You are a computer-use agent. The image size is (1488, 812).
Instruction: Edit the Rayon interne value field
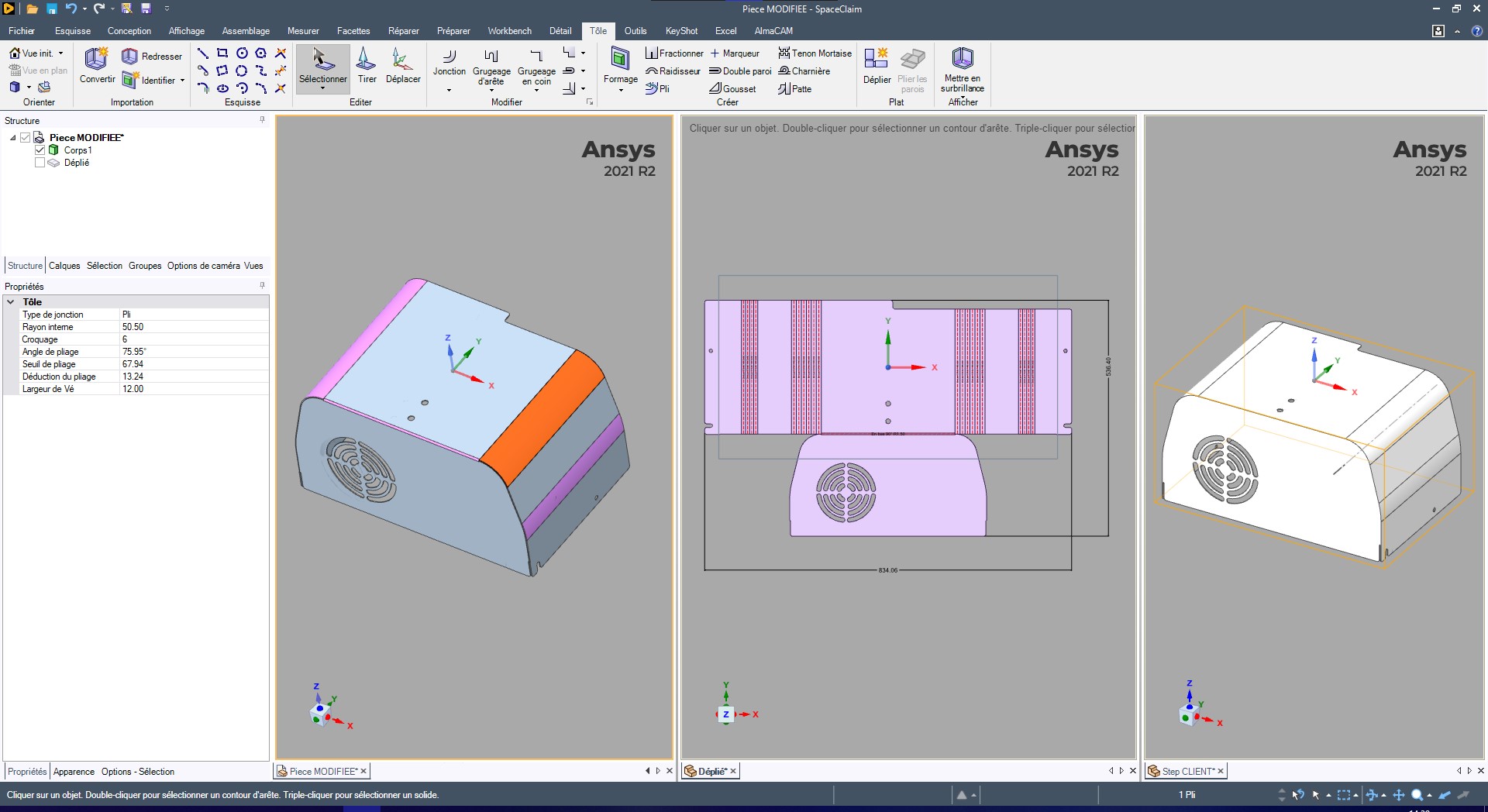[194, 327]
